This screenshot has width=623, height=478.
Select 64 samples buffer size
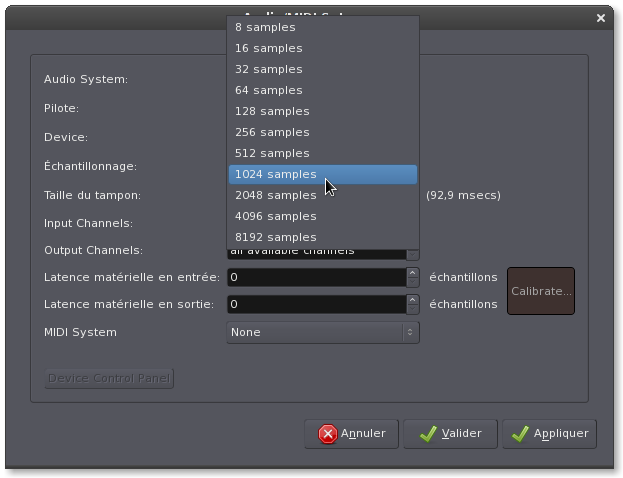click(268, 90)
